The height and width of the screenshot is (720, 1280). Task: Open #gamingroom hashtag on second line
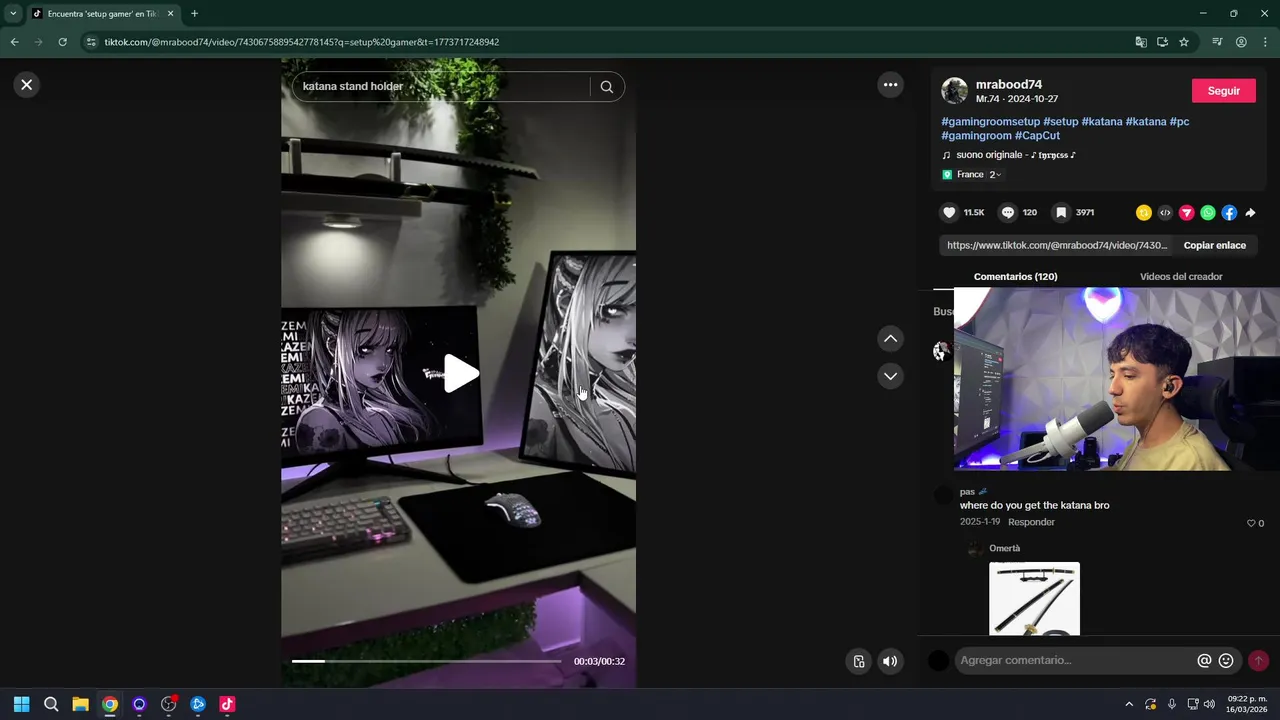(x=976, y=136)
